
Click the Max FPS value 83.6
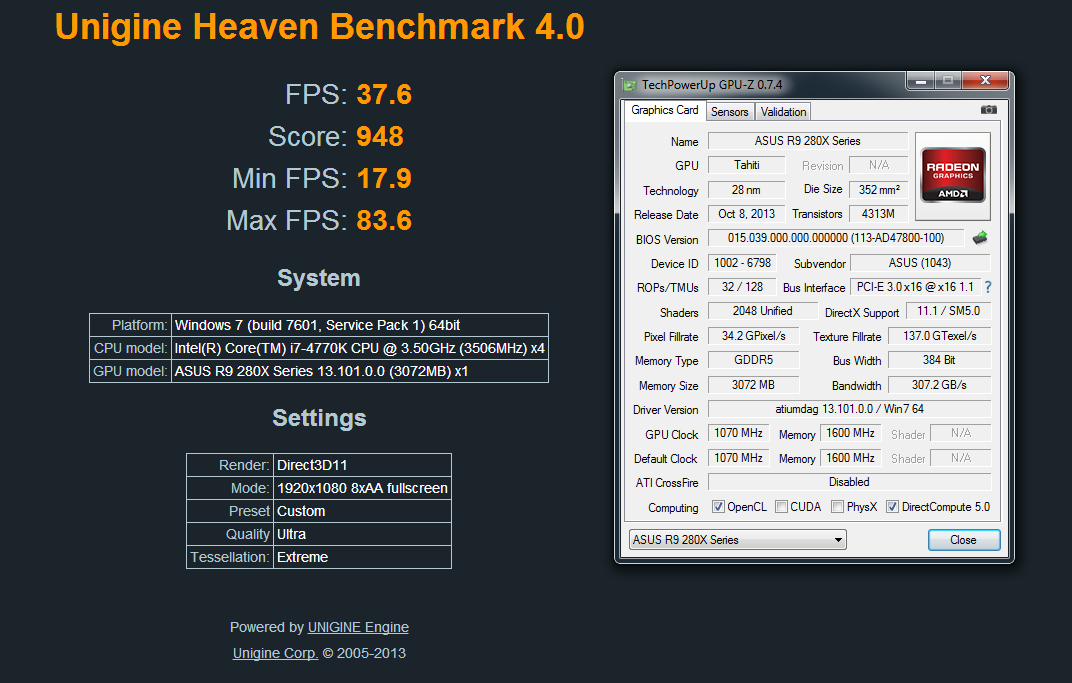(x=384, y=220)
